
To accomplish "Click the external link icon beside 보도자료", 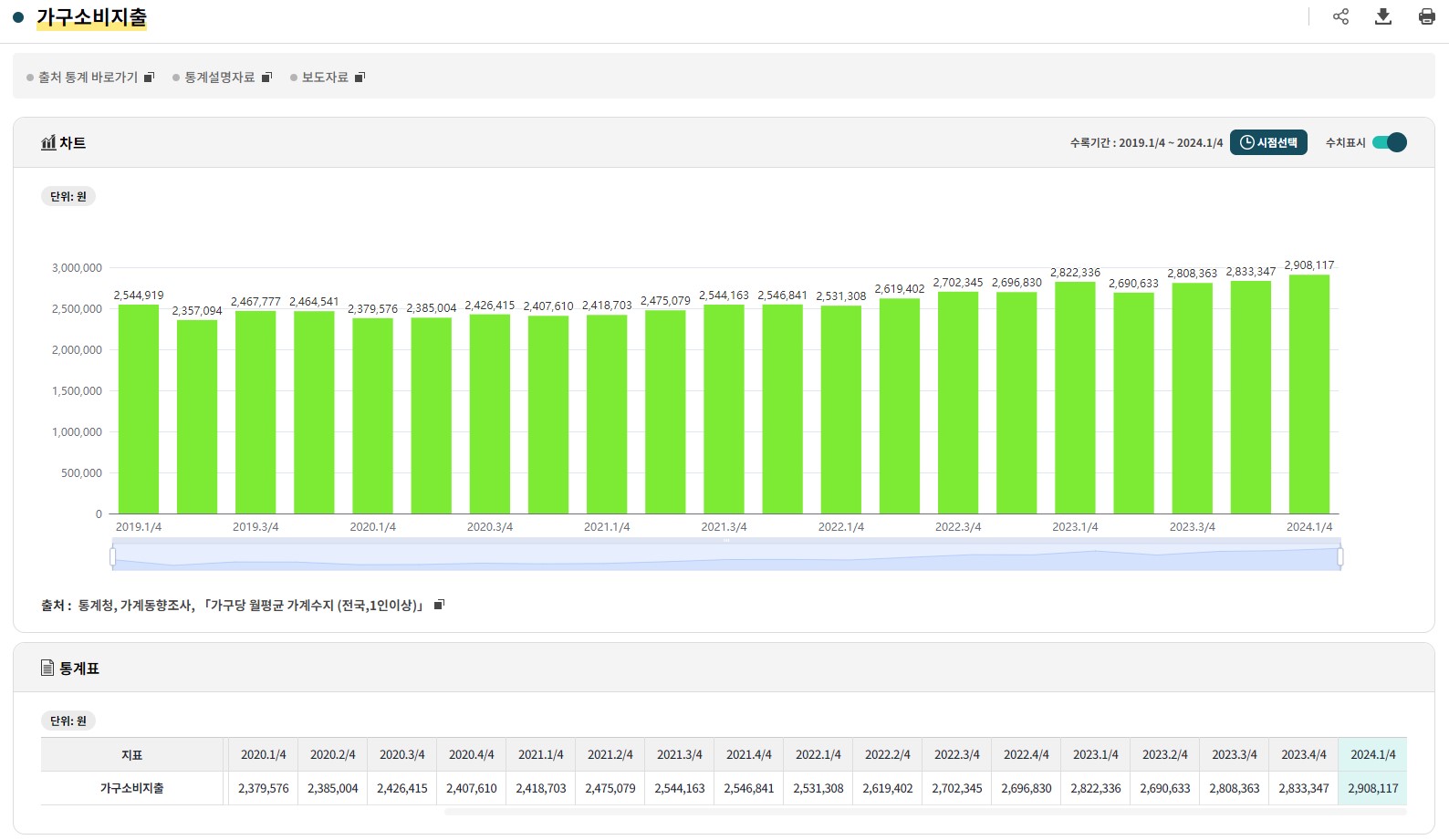I will [x=360, y=78].
